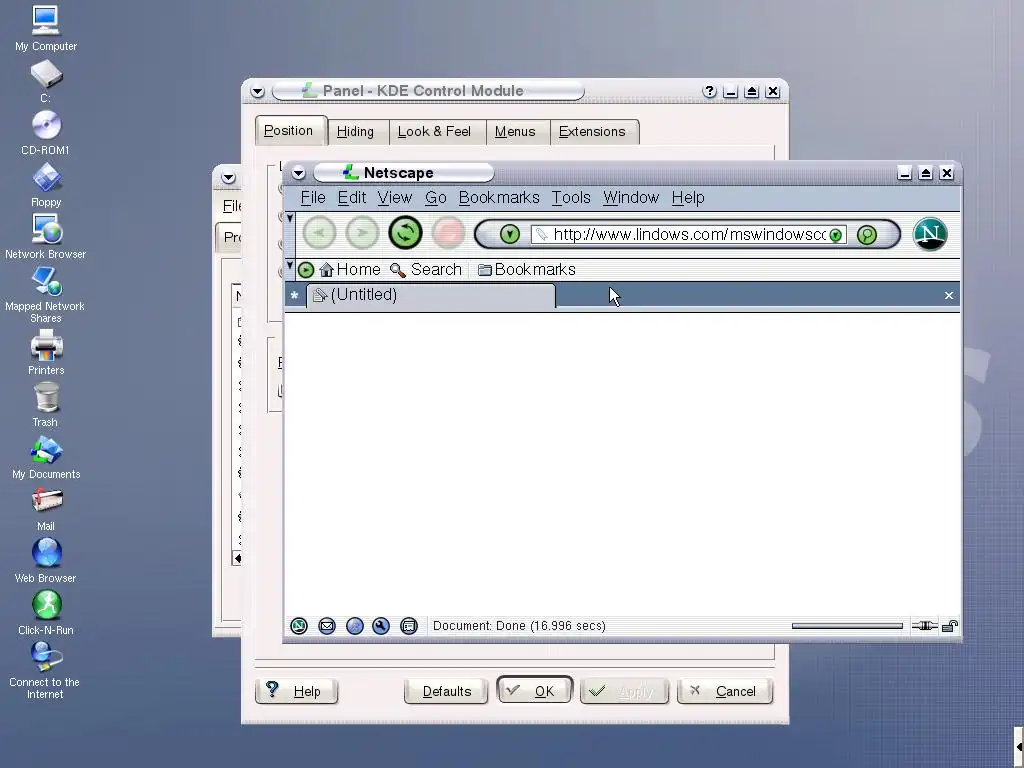Click the Forward arrow in Netscape
This screenshot has height=768, width=1024.
[362, 232]
